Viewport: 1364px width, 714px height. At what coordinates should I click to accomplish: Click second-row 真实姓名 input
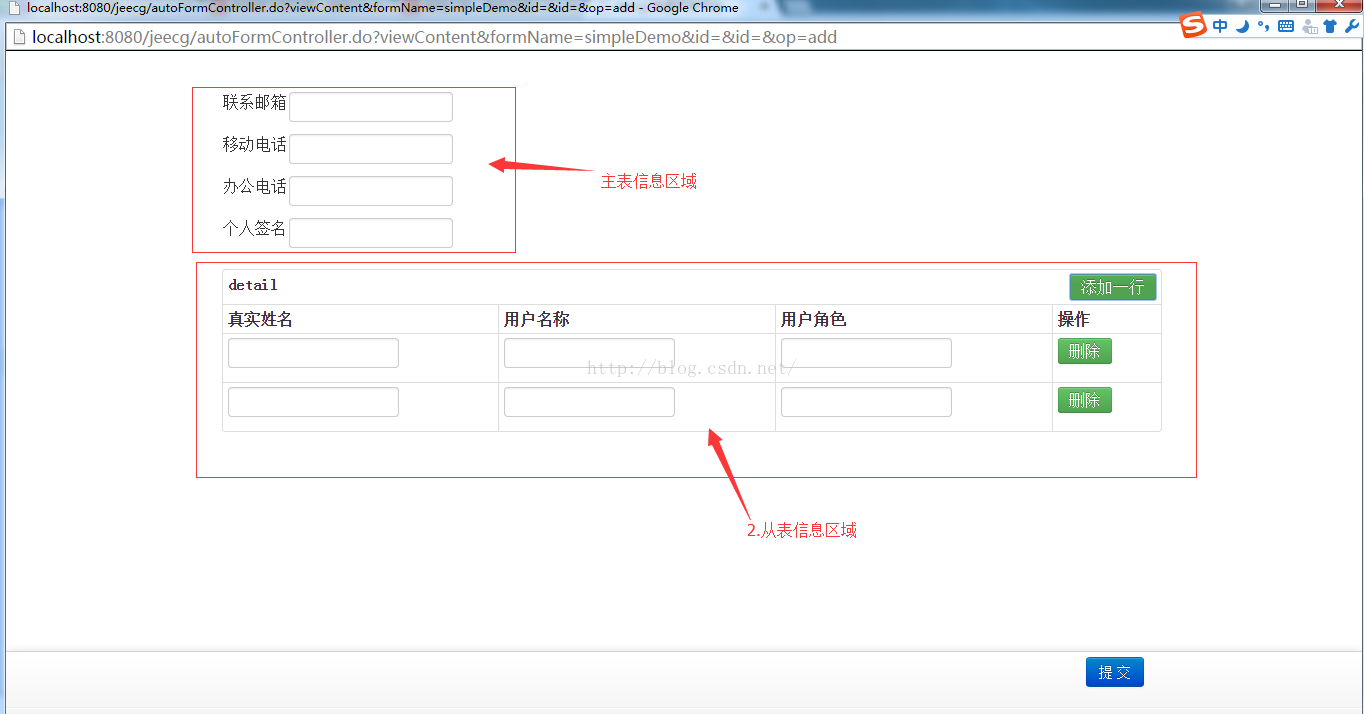click(313, 402)
